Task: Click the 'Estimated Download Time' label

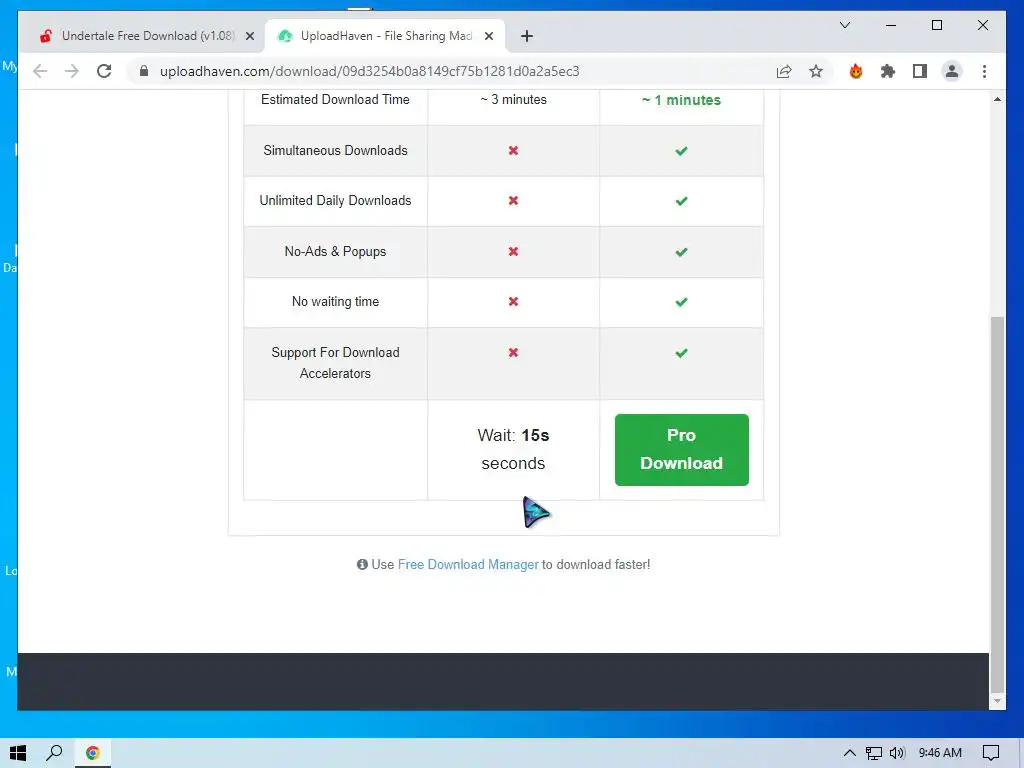Action: pyautogui.click(x=335, y=100)
